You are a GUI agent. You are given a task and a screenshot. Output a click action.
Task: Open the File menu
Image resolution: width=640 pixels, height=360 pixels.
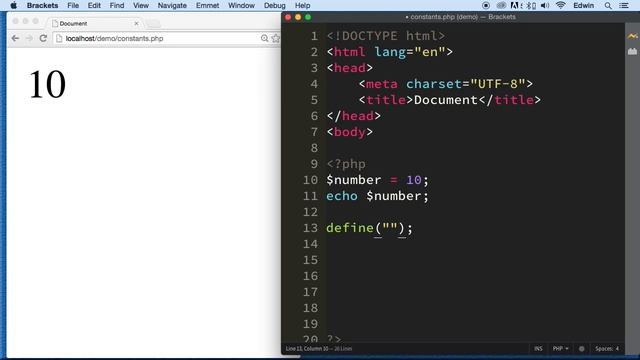[73, 6]
